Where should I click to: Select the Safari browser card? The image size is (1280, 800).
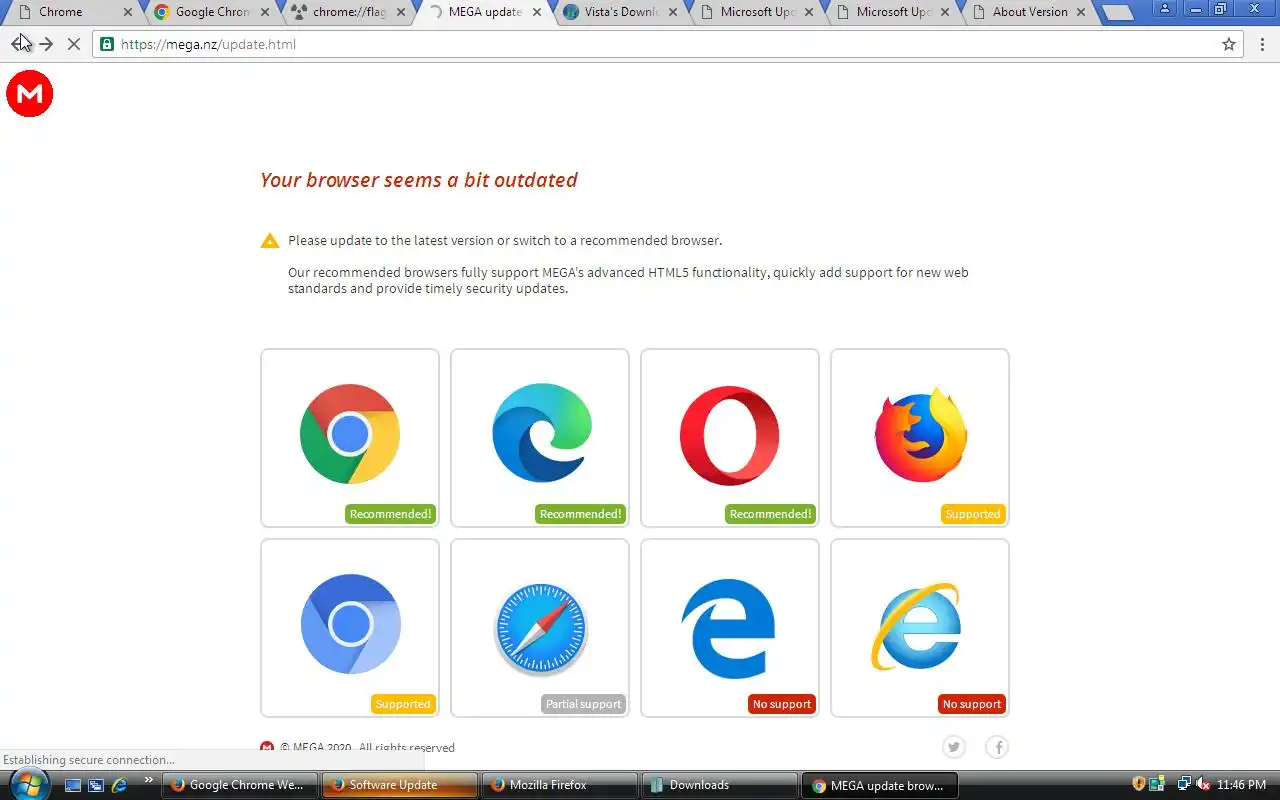point(540,628)
